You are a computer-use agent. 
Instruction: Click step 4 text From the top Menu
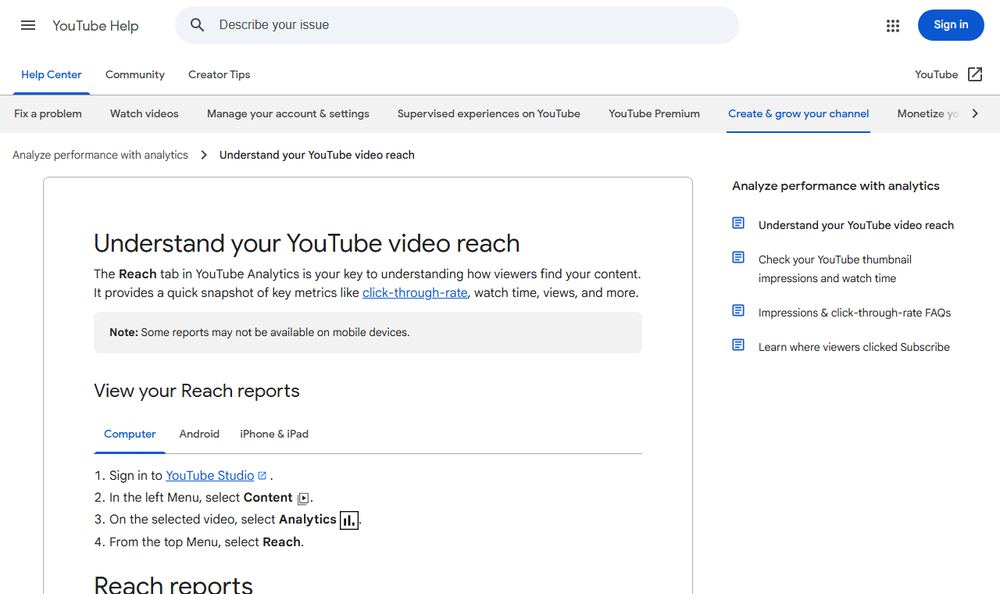pyautogui.click(x=206, y=542)
